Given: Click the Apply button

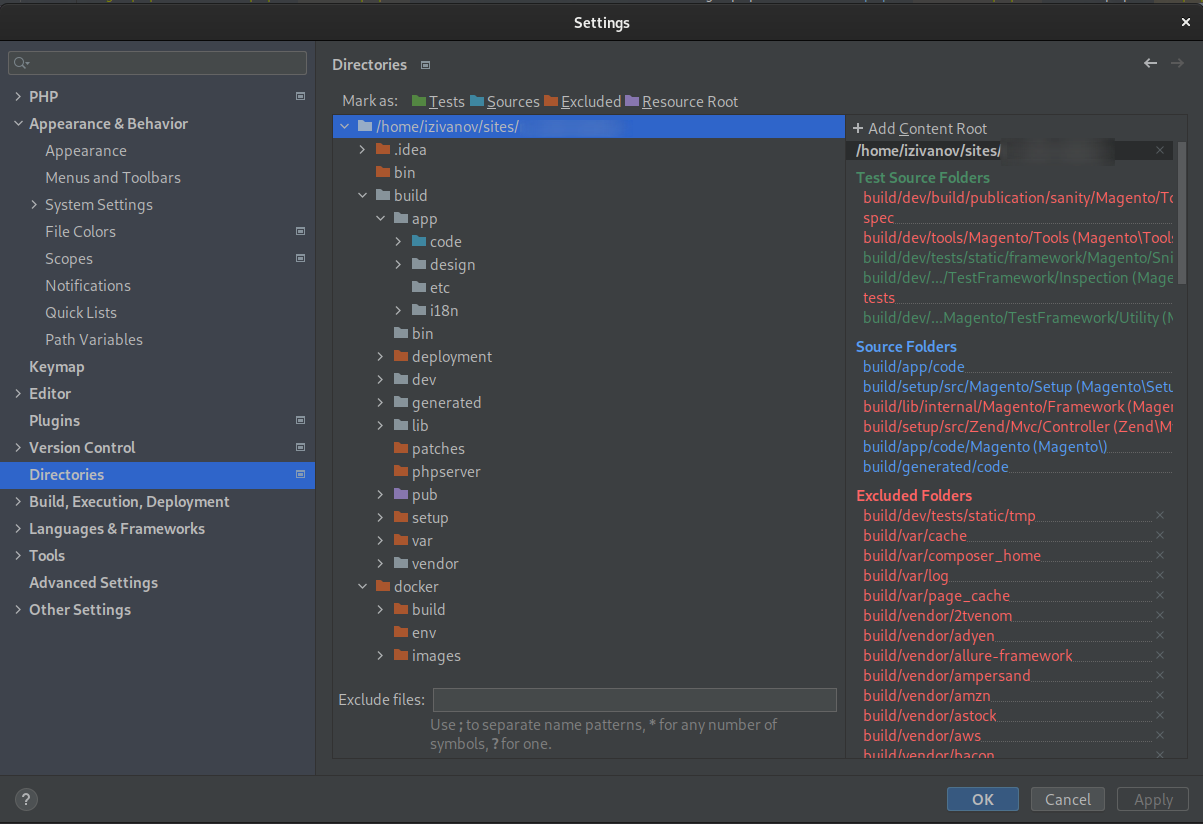Looking at the screenshot, I should click(x=1153, y=799).
